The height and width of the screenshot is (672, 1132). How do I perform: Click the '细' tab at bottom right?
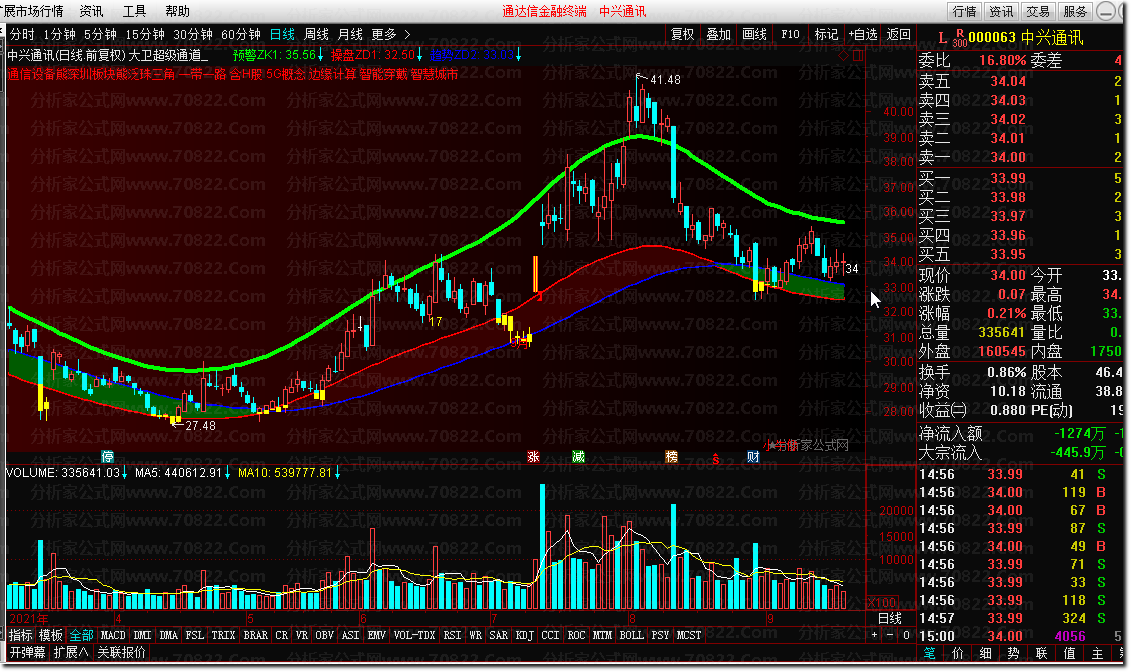click(x=985, y=653)
